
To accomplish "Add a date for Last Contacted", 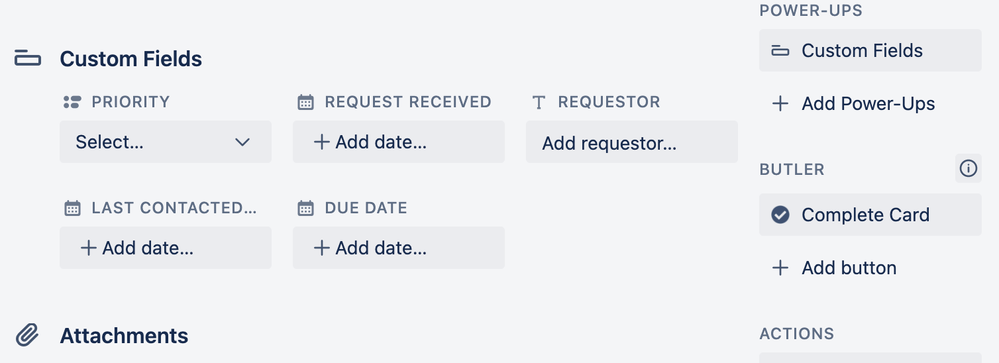I will pyautogui.click(x=166, y=248).
